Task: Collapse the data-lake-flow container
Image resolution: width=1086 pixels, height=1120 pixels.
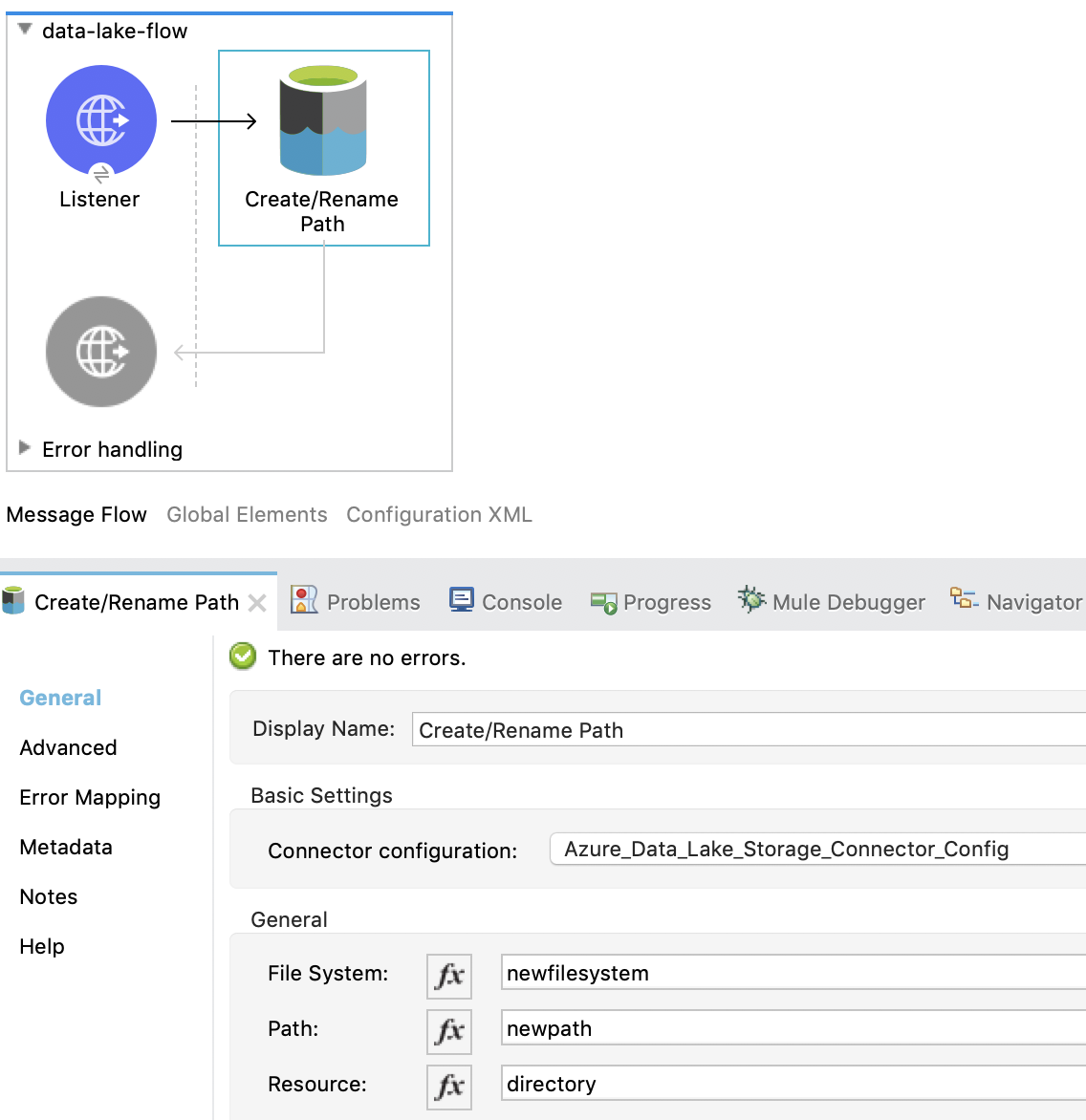Action: tap(24, 30)
